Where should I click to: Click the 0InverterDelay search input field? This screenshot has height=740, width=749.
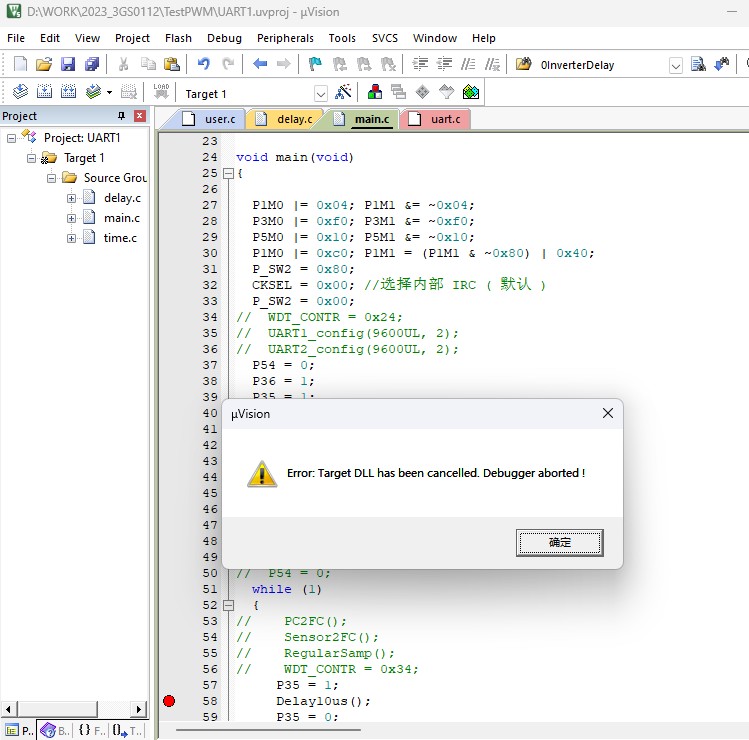[602, 65]
